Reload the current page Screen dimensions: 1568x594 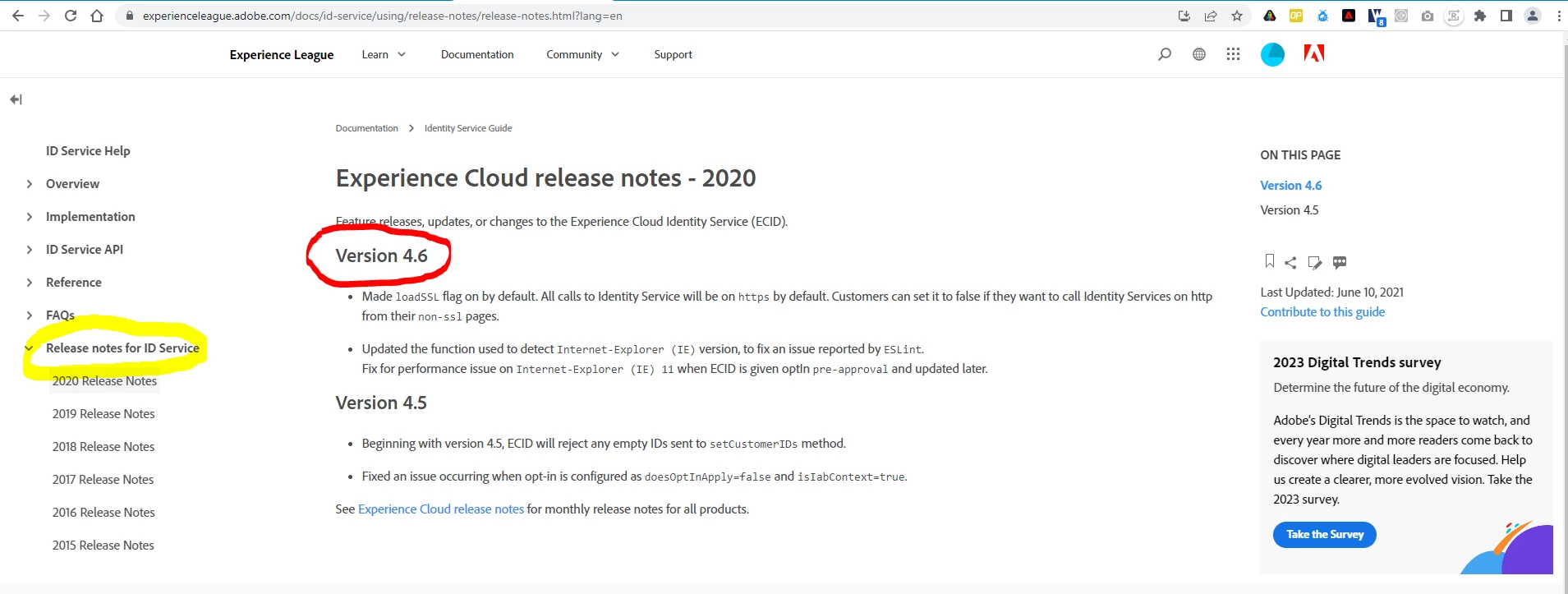[x=71, y=16]
